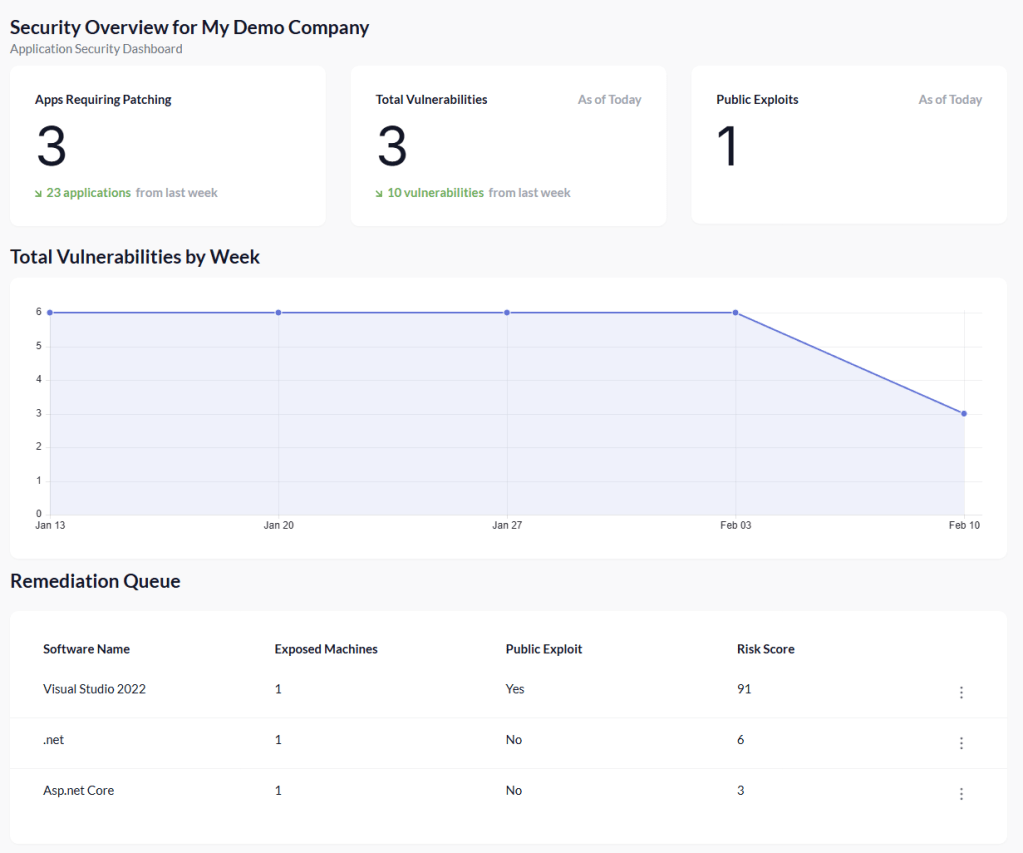Sort by the Software Name column header
The height and width of the screenshot is (853, 1023).
pos(86,649)
